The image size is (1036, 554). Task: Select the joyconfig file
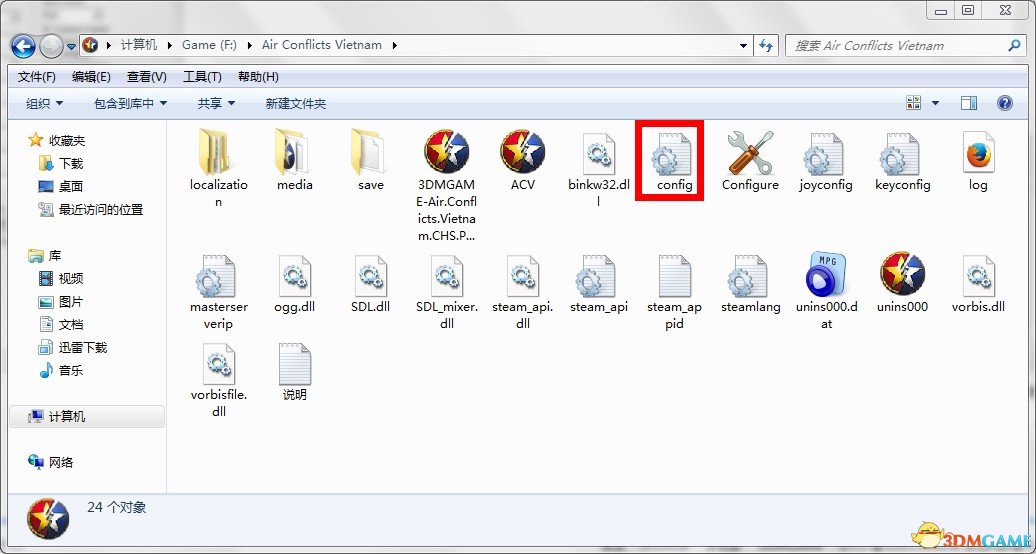(x=826, y=161)
